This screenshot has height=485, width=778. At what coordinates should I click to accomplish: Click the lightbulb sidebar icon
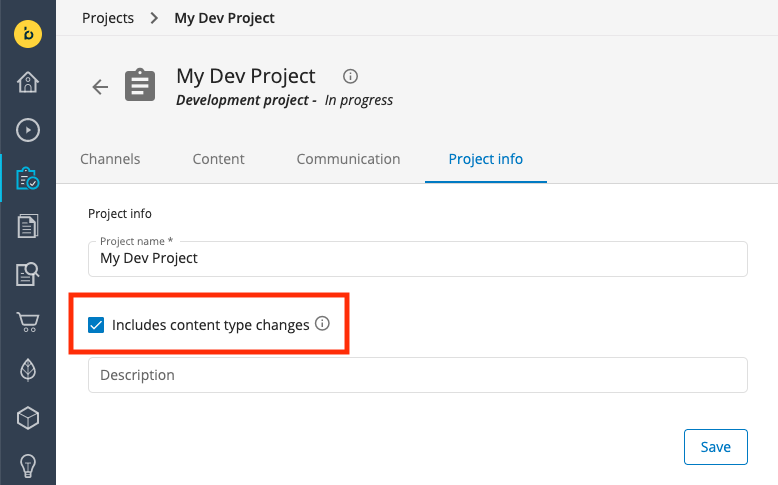point(28,465)
